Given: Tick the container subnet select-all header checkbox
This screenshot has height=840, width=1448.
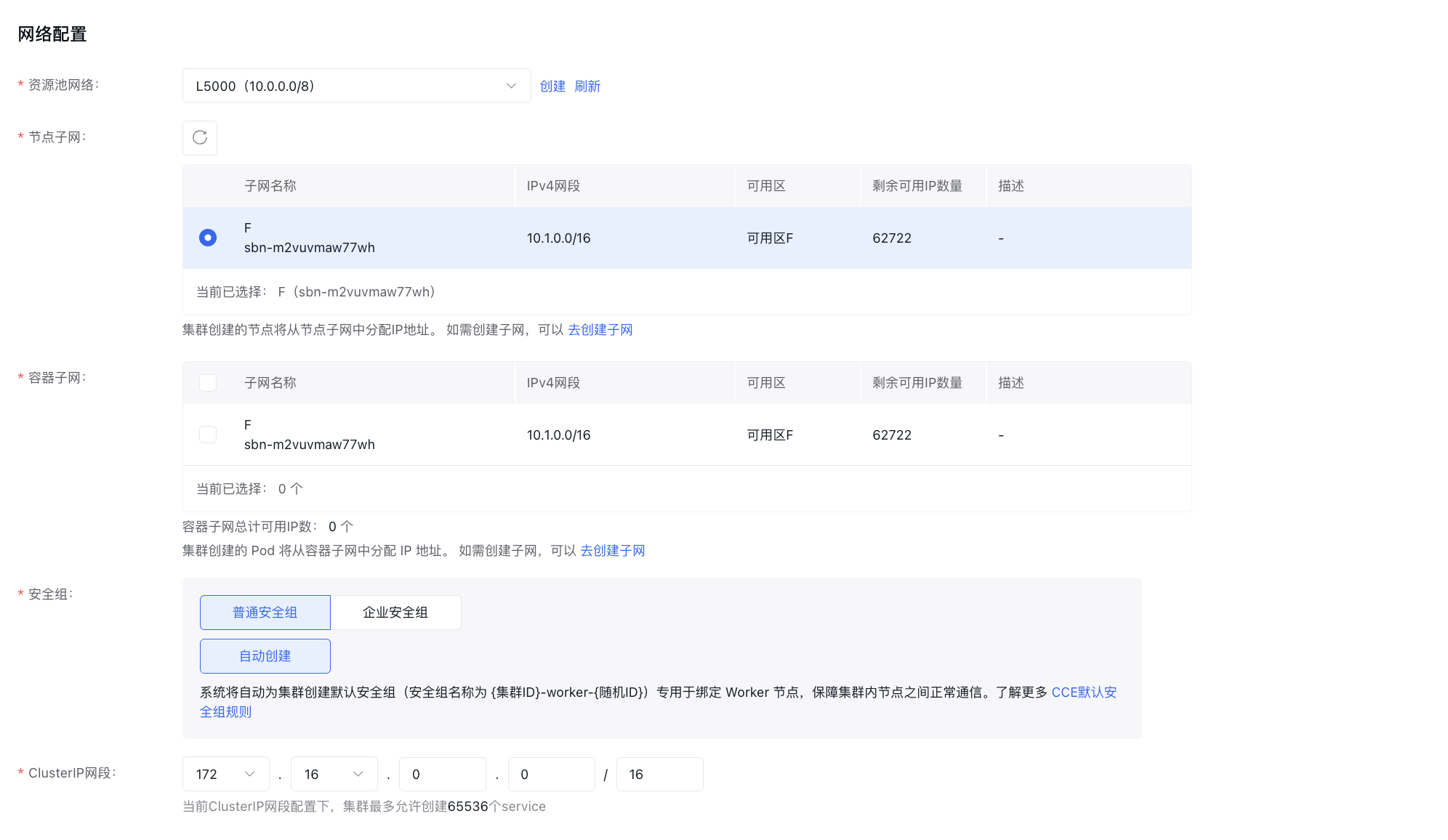Looking at the screenshot, I should tap(208, 383).
